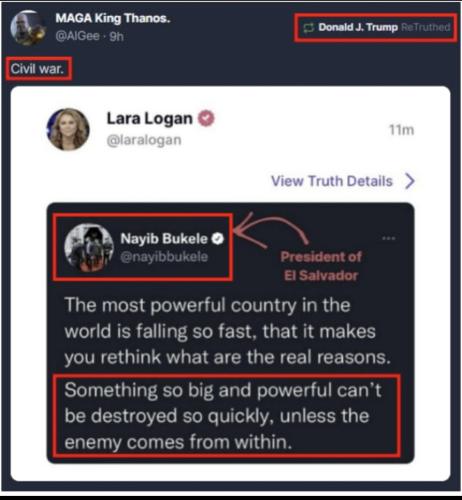
Task: Click Nayib Bukele's verified checkmark
Action: (x=218, y=239)
